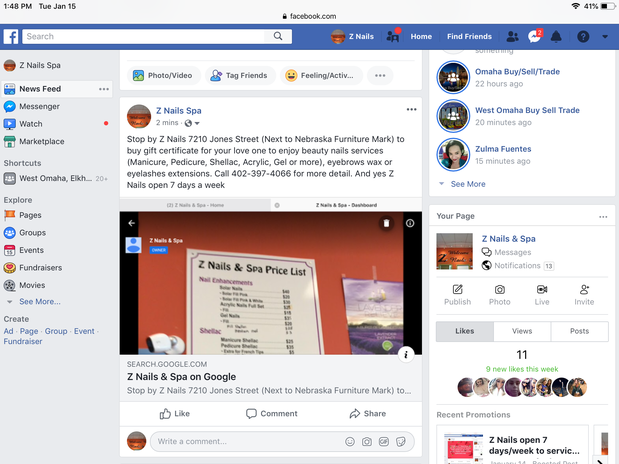The image size is (619, 464).
Task: Select the Posts tab
Action: click(579, 331)
